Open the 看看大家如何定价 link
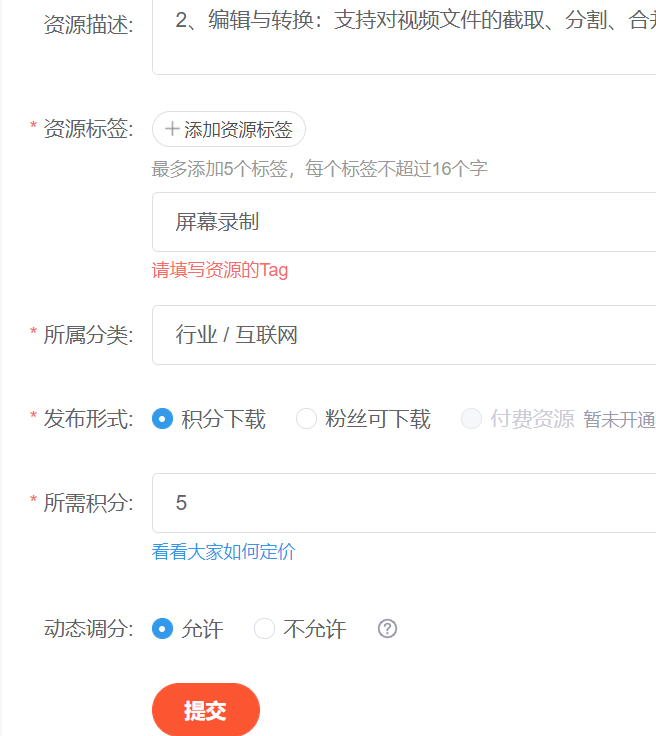This screenshot has height=736, width=656. [x=223, y=552]
